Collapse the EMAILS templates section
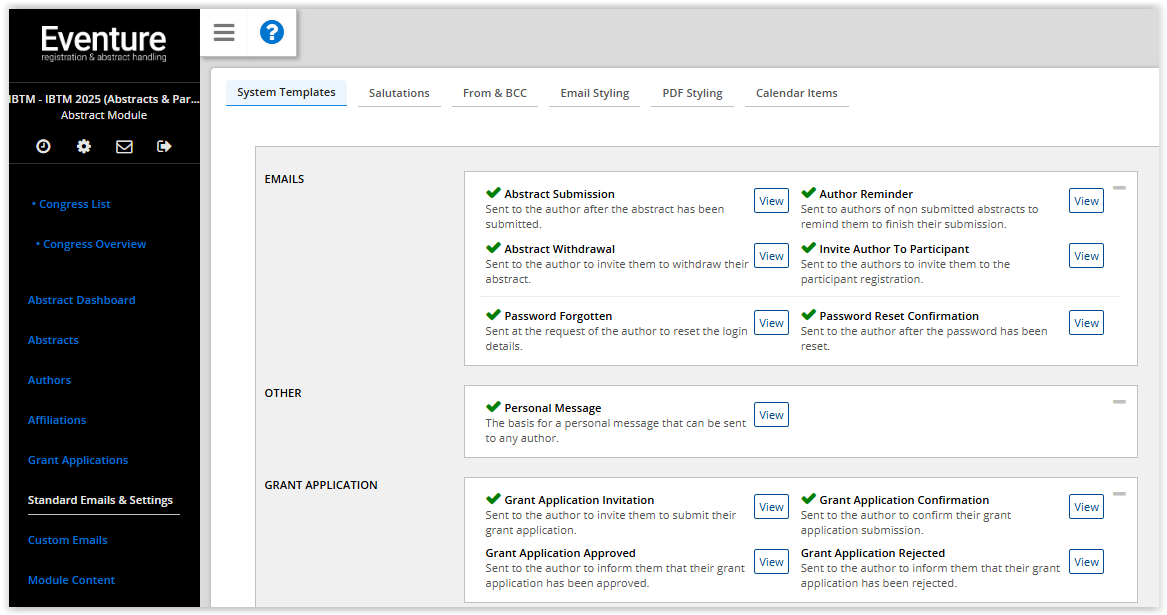 (x=1120, y=187)
